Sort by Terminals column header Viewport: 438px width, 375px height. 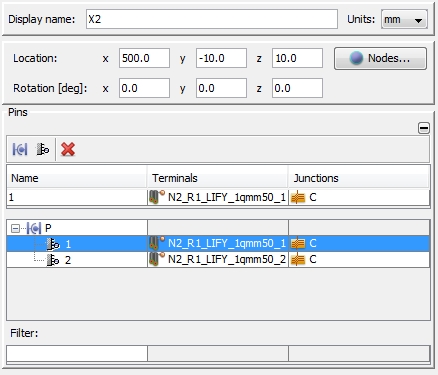218,178
